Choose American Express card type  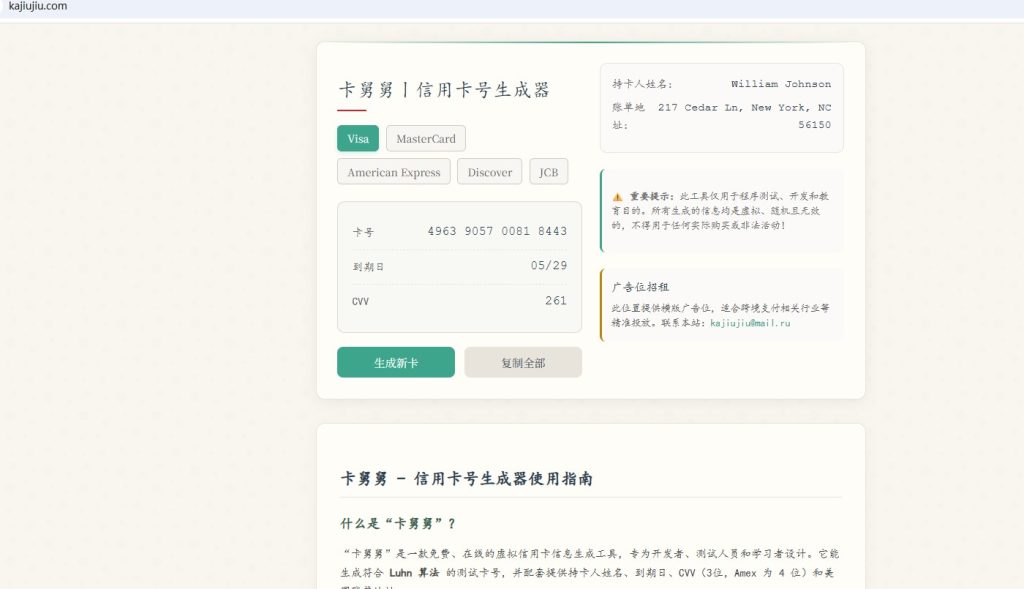pos(394,172)
